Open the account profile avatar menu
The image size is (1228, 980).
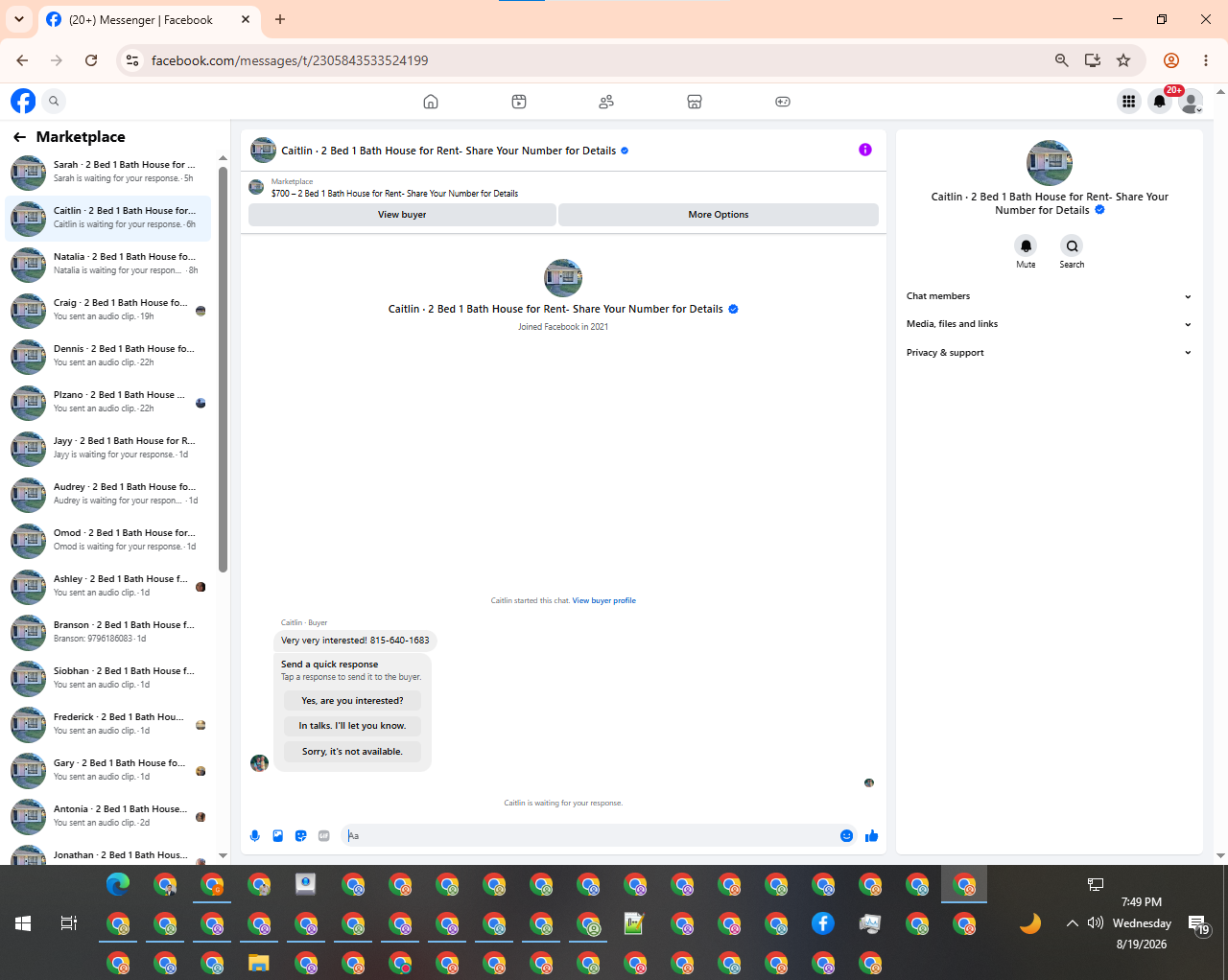pos(1191,101)
